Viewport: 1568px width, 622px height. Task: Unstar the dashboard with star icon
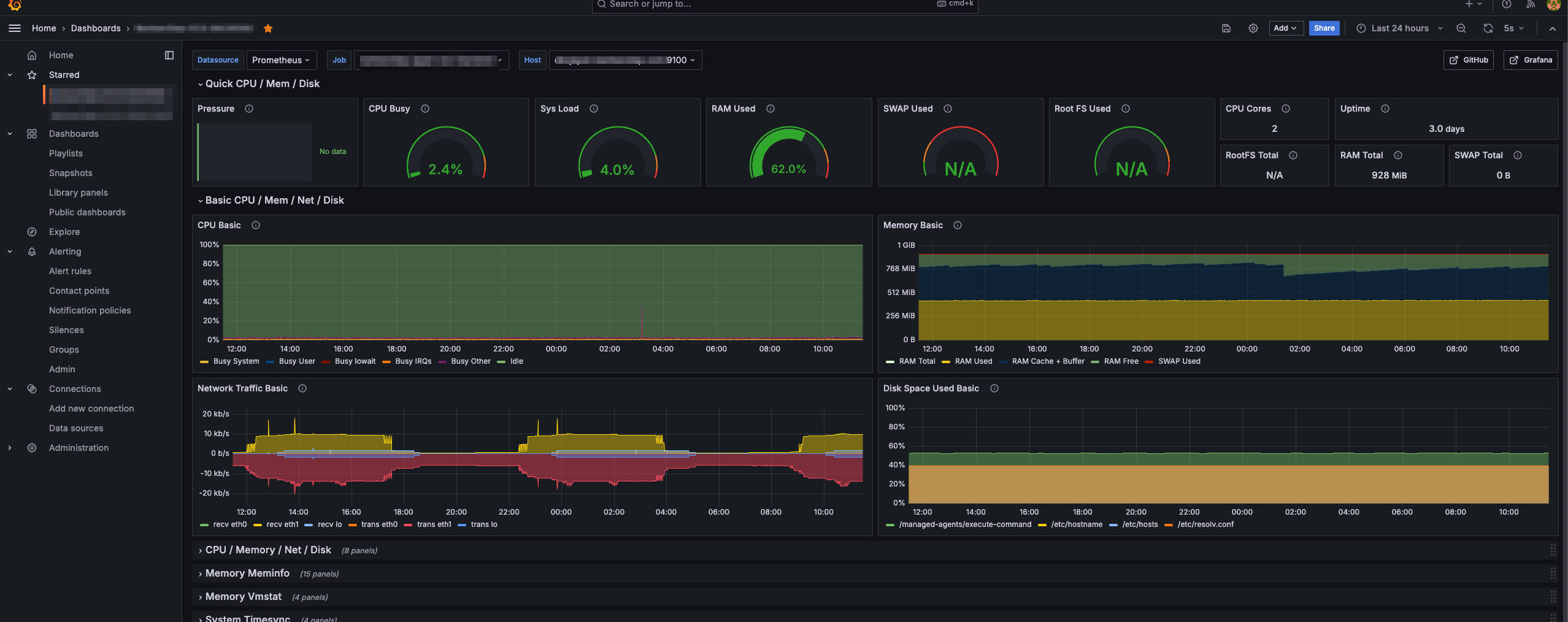[268, 28]
